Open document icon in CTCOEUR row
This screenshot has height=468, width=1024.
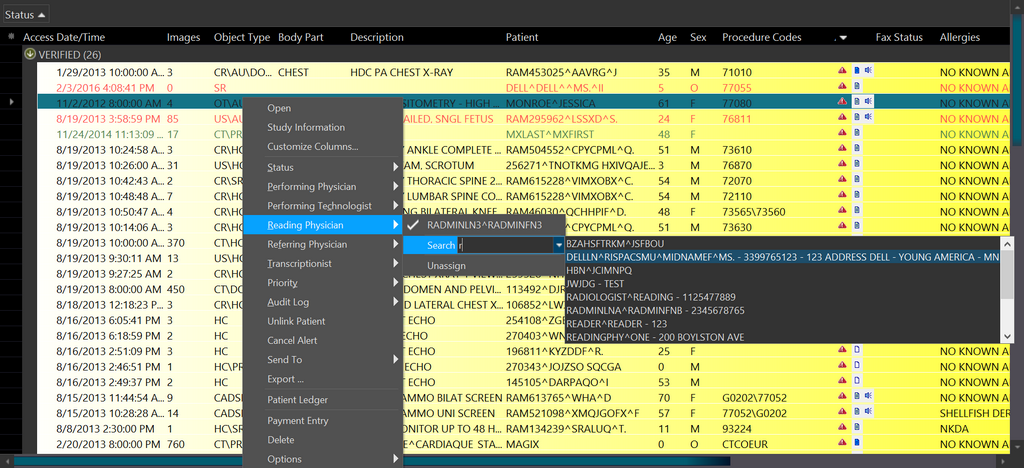pos(856,444)
